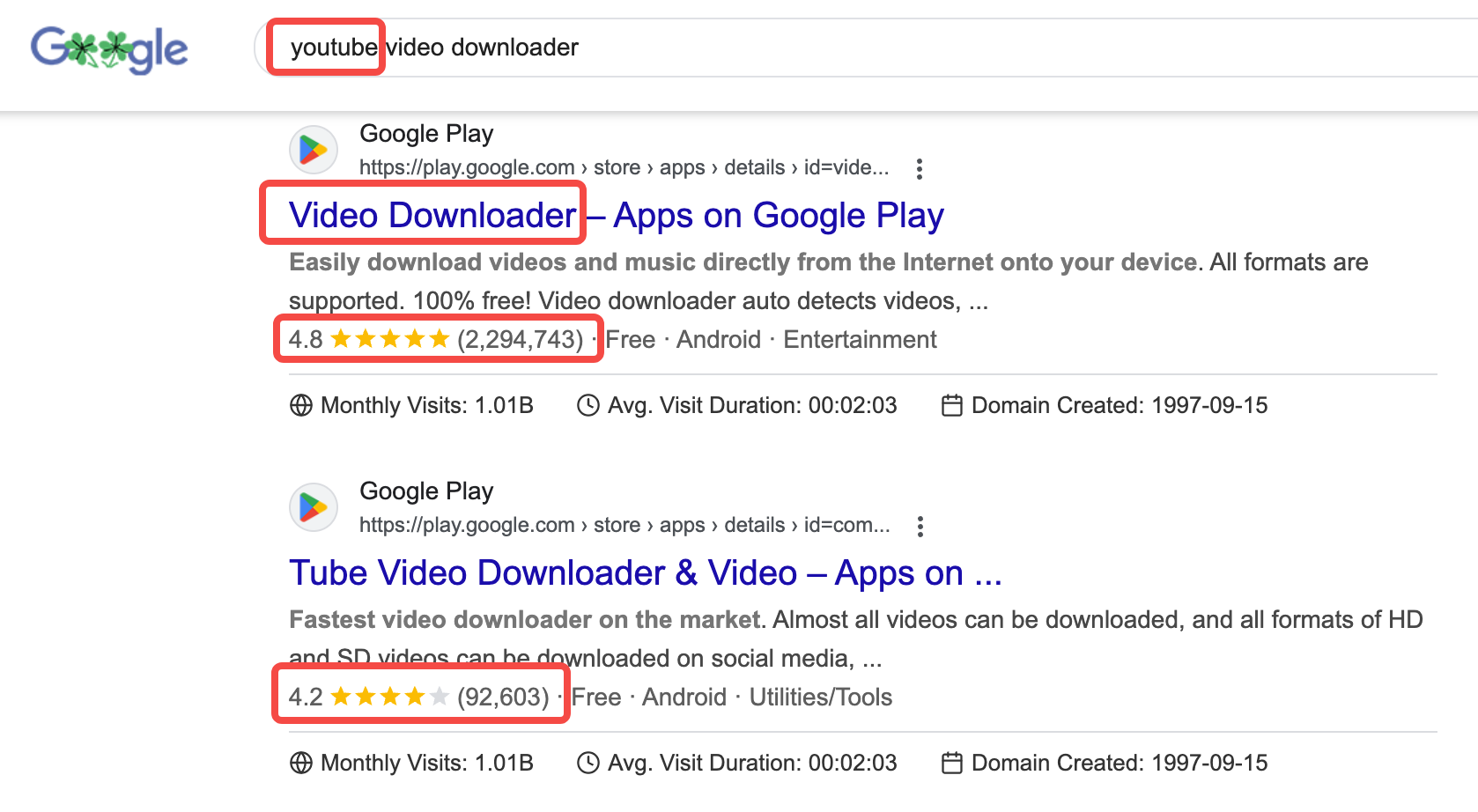Viewport: 1478px width, 812px height.
Task: Click Avg. Visit Duration clock icon under second result
Action: [588, 763]
